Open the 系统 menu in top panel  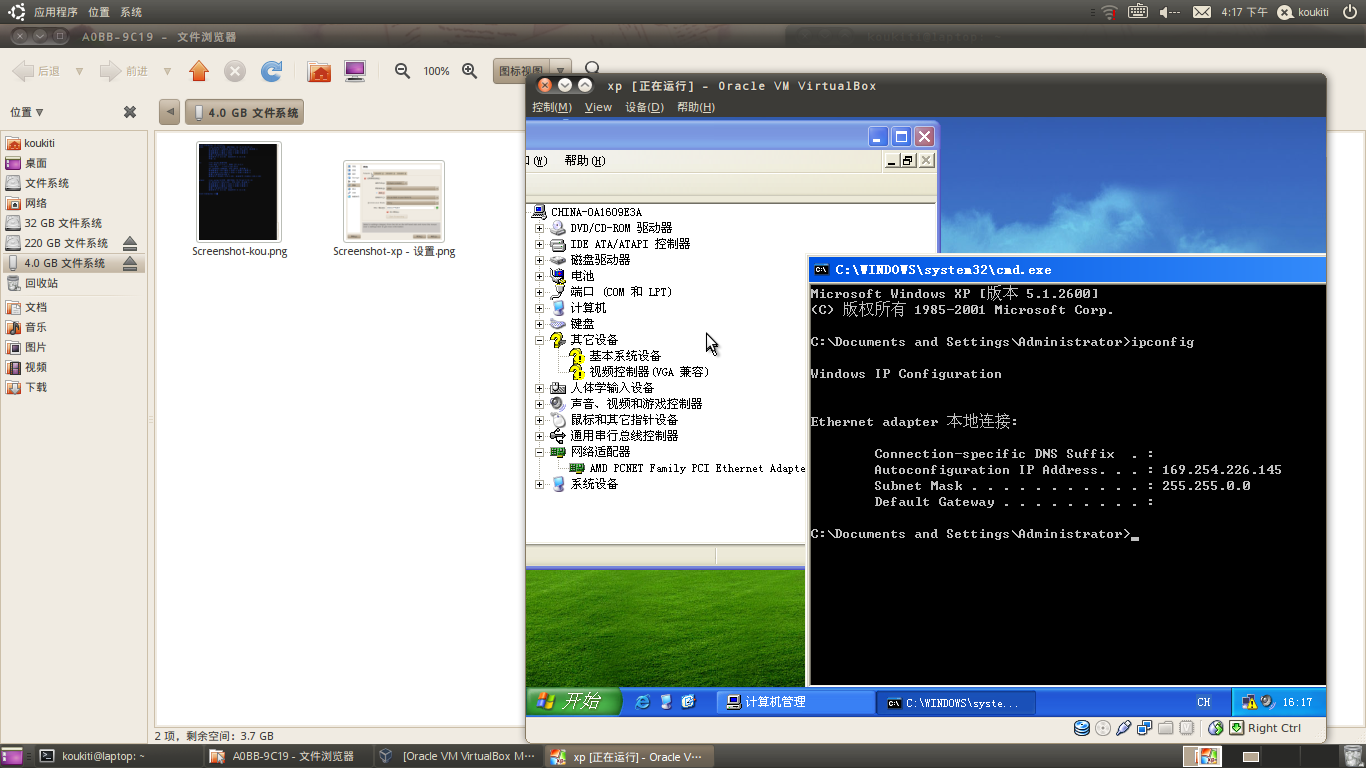point(131,12)
